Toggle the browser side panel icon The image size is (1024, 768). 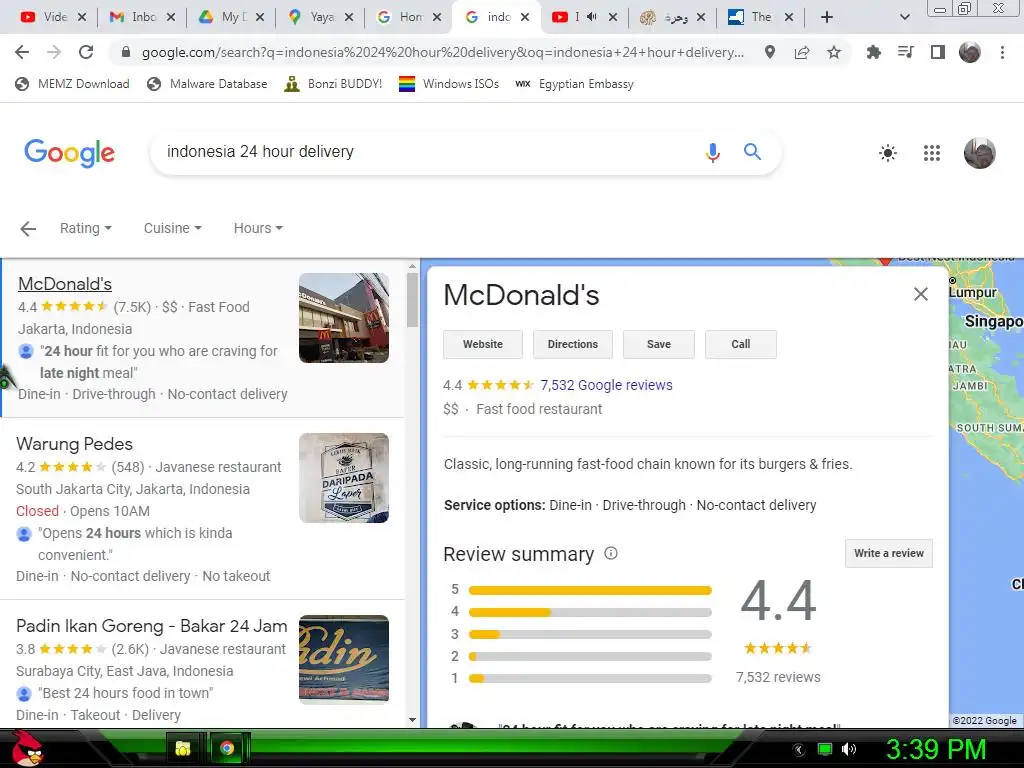point(938,52)
